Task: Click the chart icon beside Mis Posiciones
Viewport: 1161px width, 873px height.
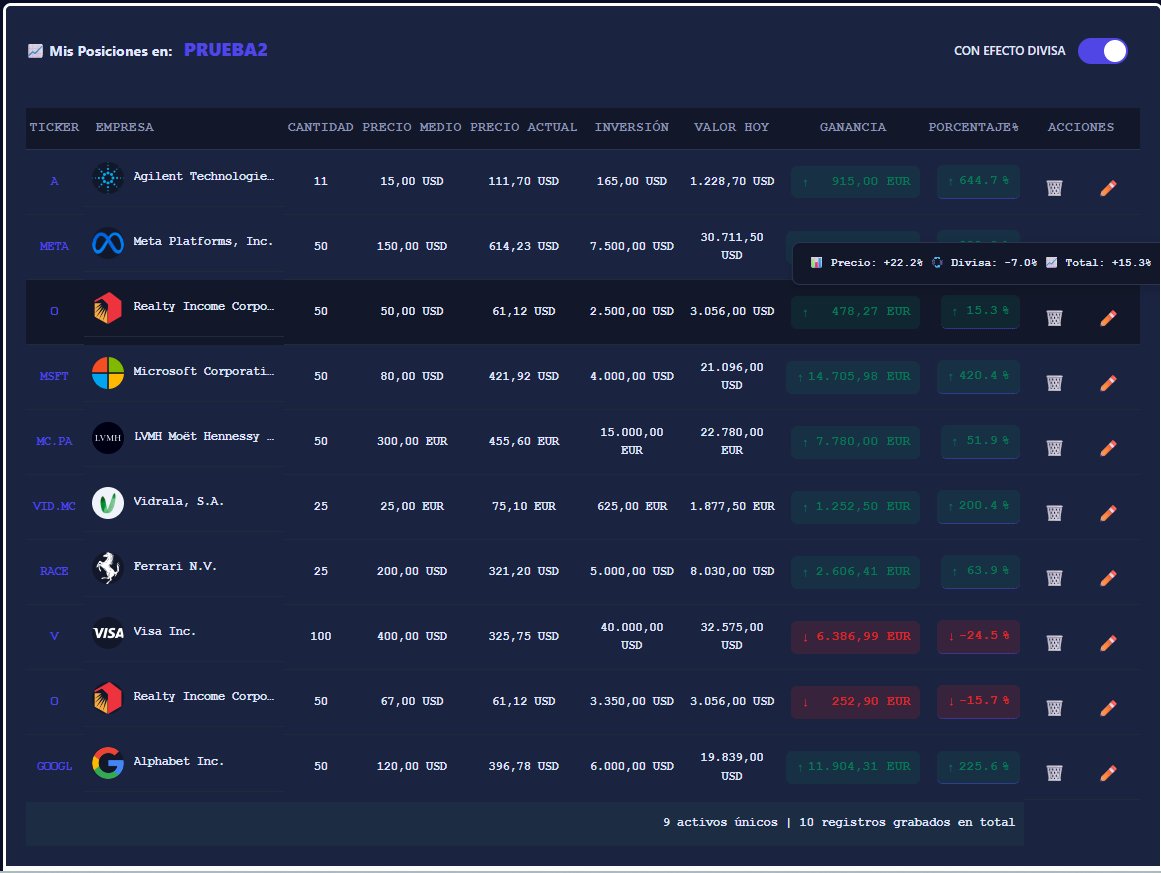Action: (36, 51)
